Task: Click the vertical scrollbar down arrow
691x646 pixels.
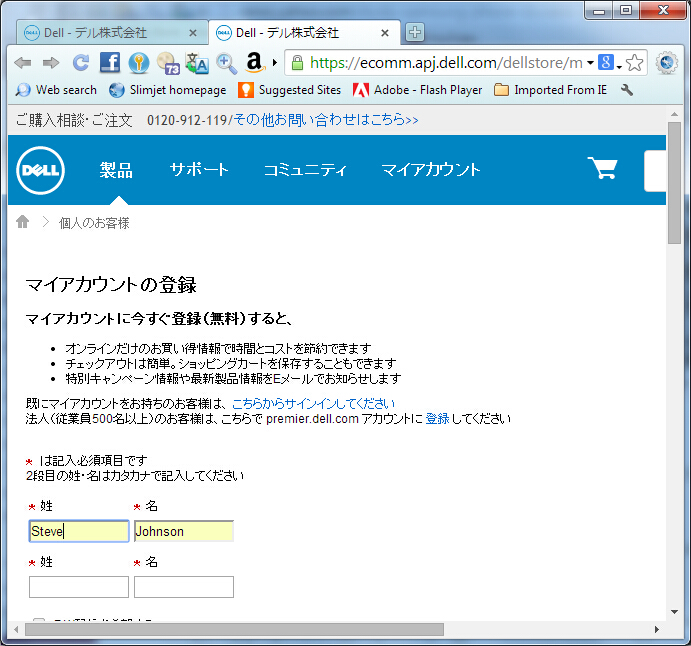Action: point(674,612)
